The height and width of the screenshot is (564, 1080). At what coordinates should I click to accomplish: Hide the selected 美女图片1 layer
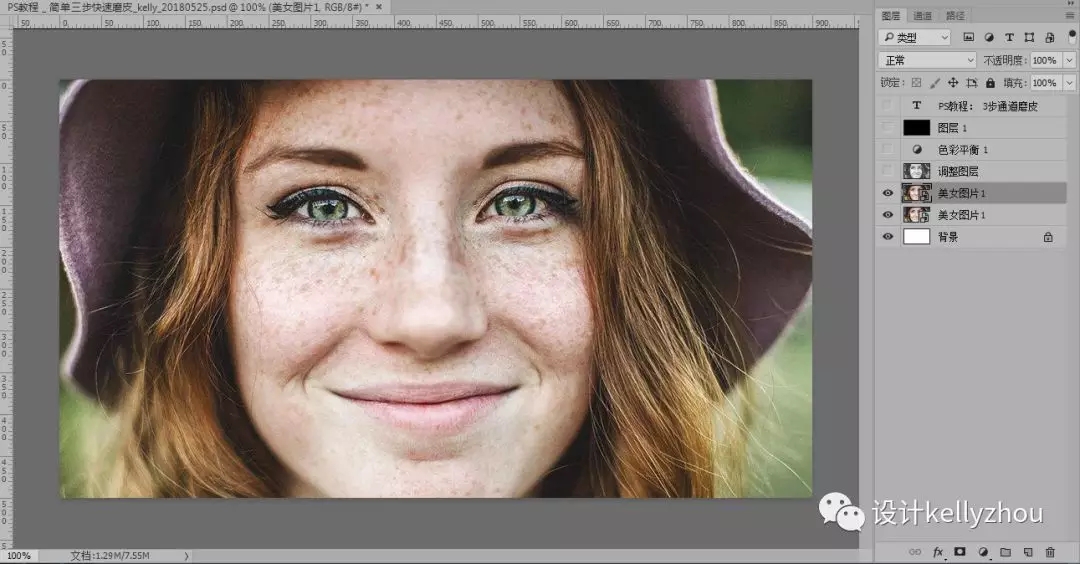coord(887,193)
